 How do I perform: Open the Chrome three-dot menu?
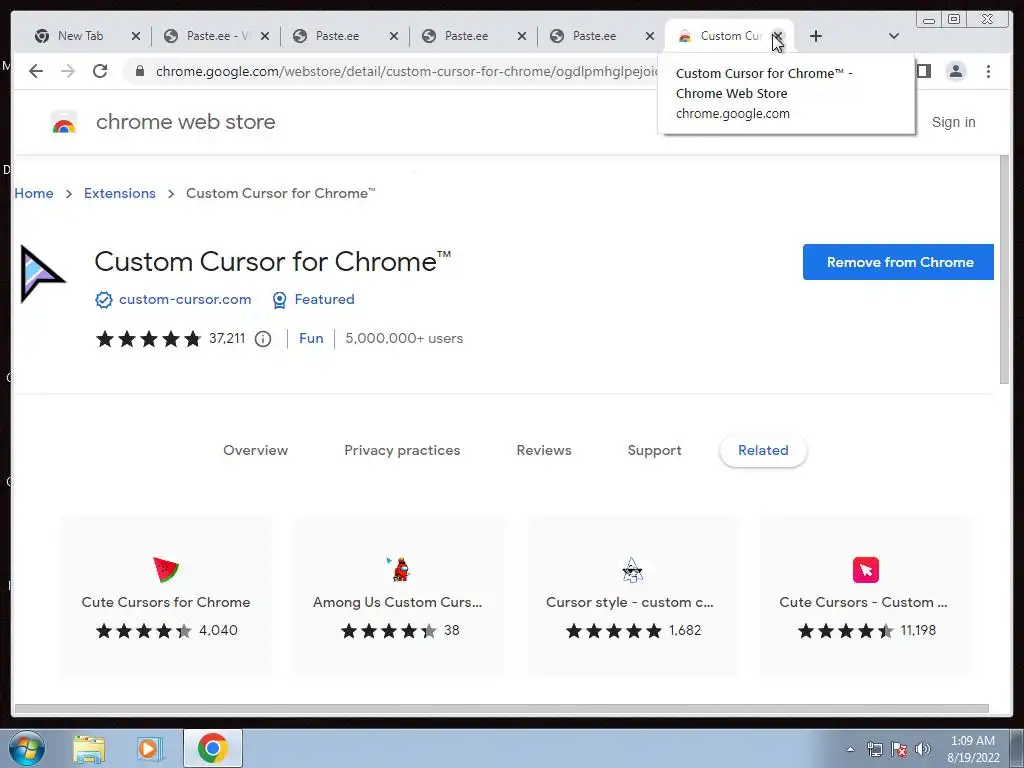(x=988, y=71)
